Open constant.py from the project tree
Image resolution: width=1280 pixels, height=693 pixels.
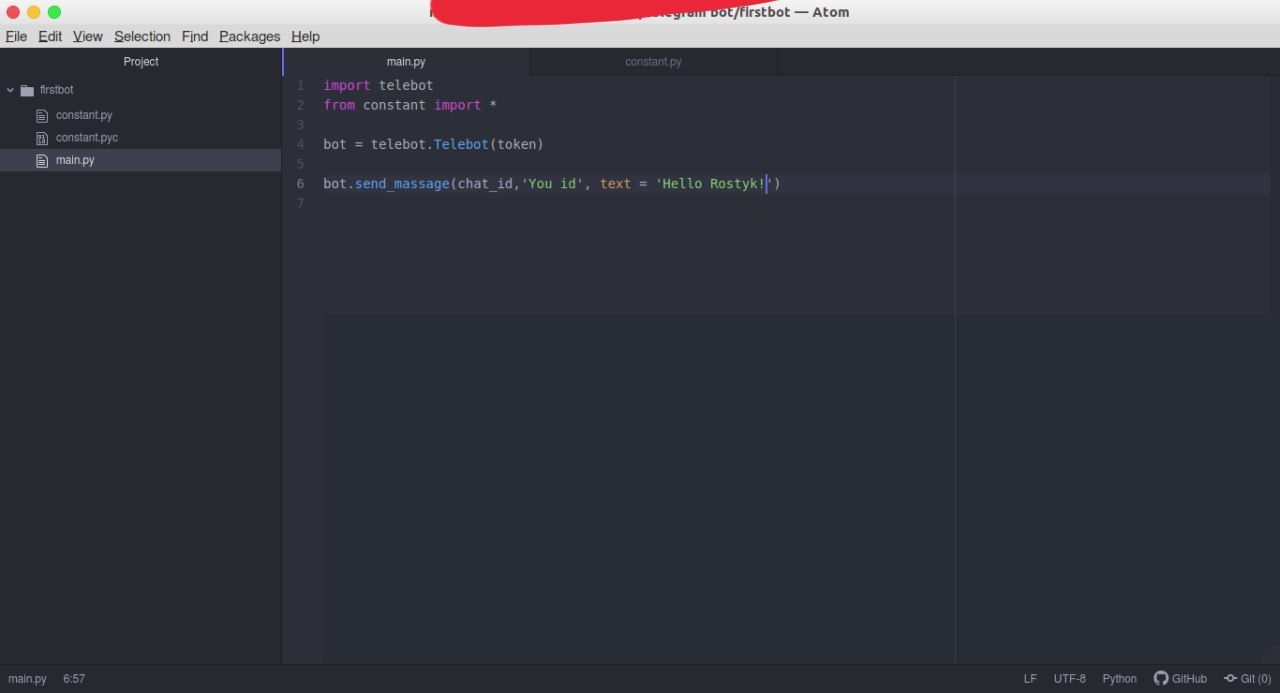pyautogui.click(x=84, y=115)
